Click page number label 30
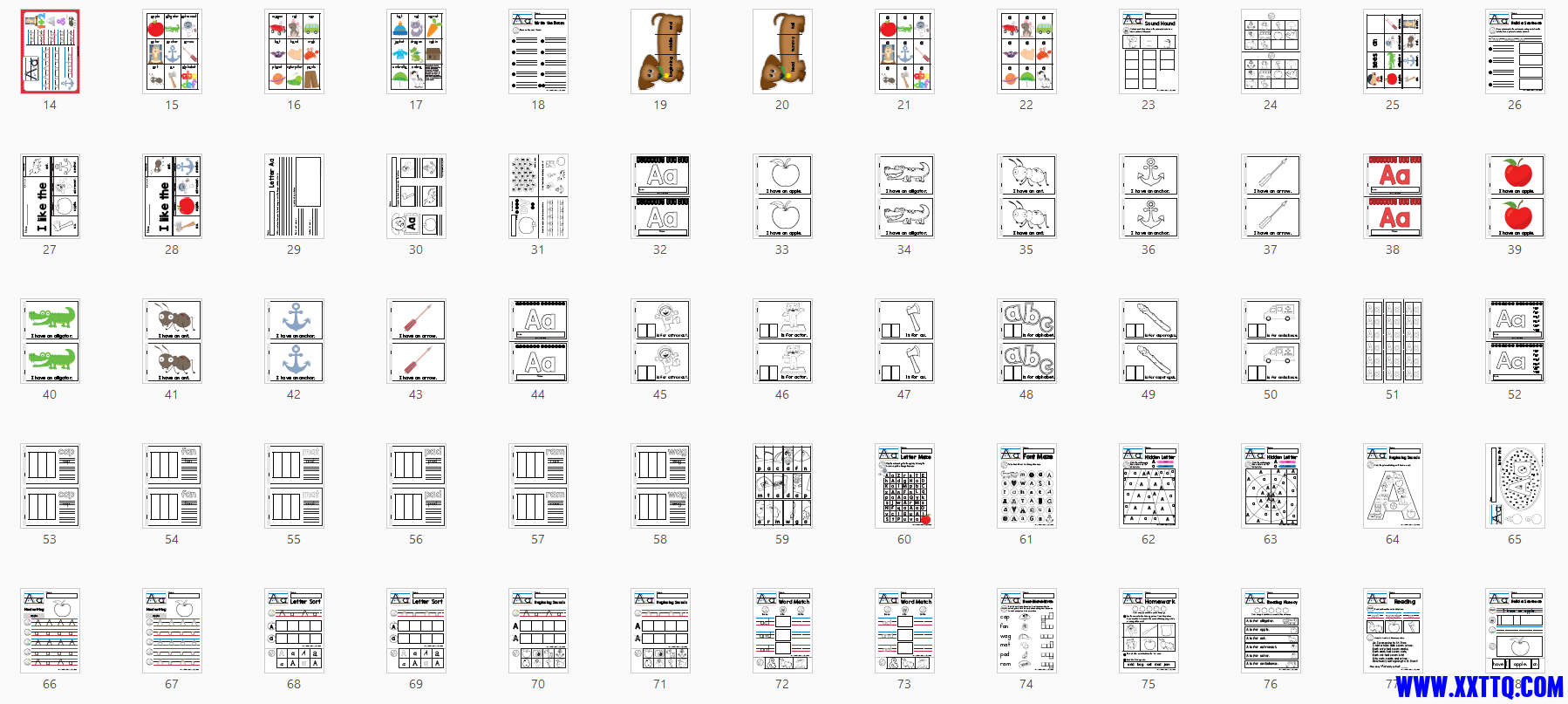This screenshot has width=1568, height=704. [416, 249]
